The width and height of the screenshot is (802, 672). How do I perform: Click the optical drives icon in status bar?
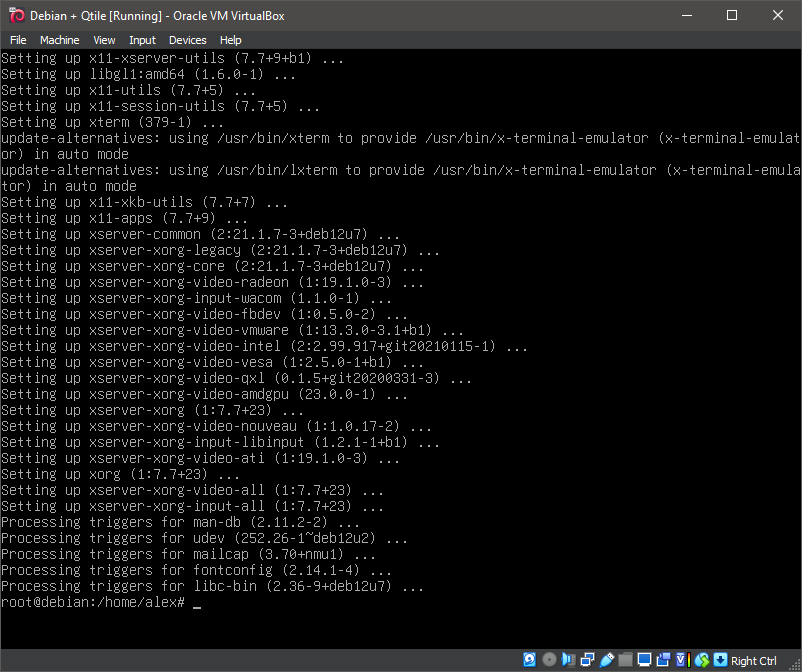[x=549, y=659]
